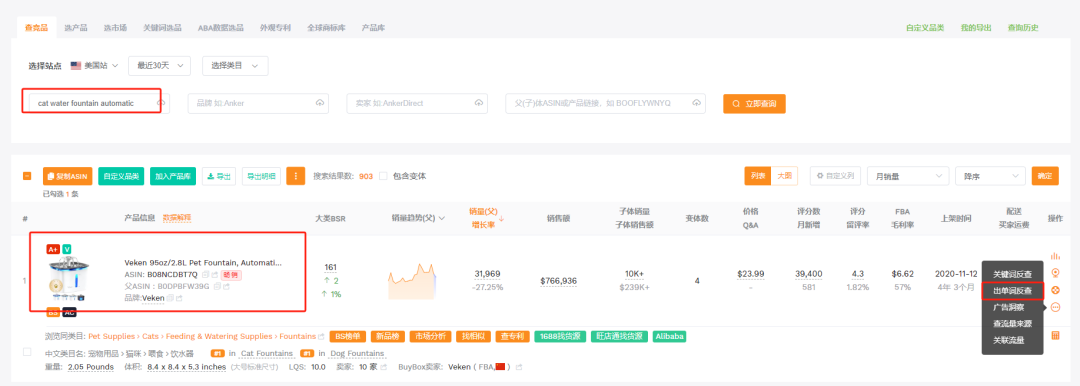Image resolution: width=1080 pixels, height=386 pixels.
Task: Open 查询历史 link
Action: (x=1023, y=28)
